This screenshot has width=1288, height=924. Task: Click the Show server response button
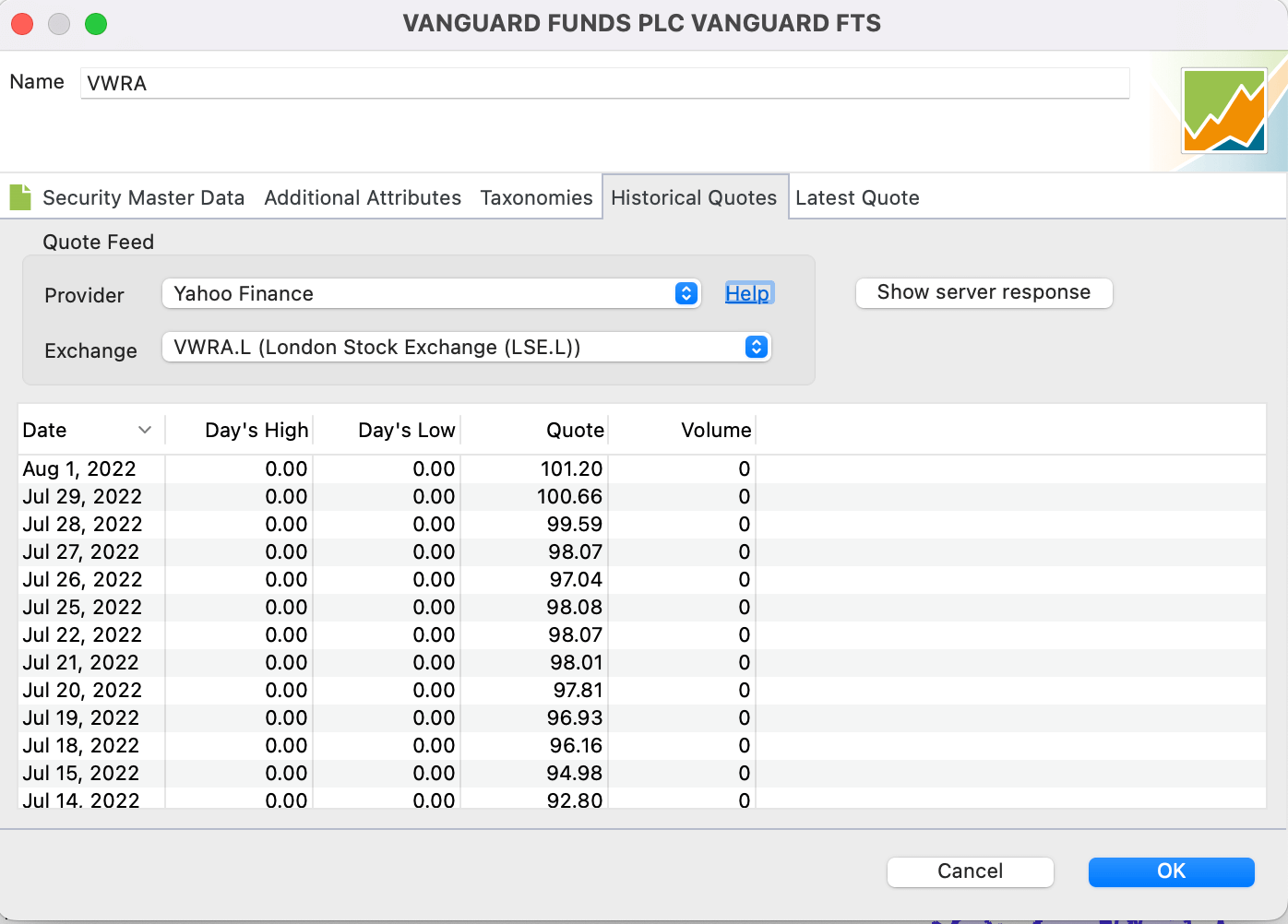(984, 292)
